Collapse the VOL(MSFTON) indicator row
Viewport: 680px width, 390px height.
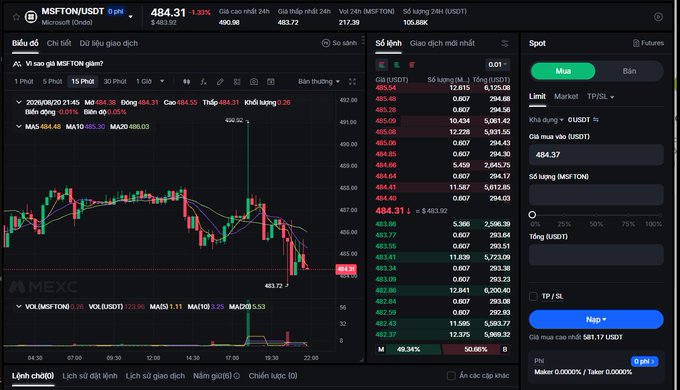coord(19,307)
